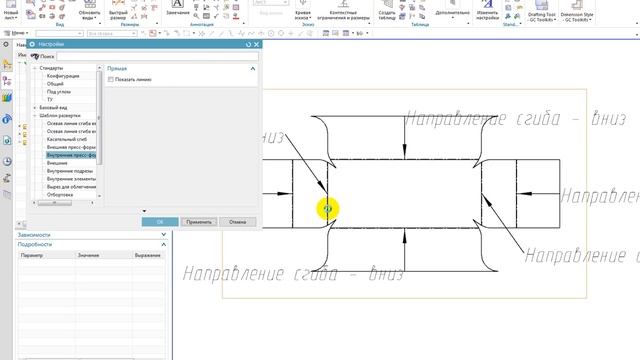Select Внутренние элементы tree item

point(71,179)
